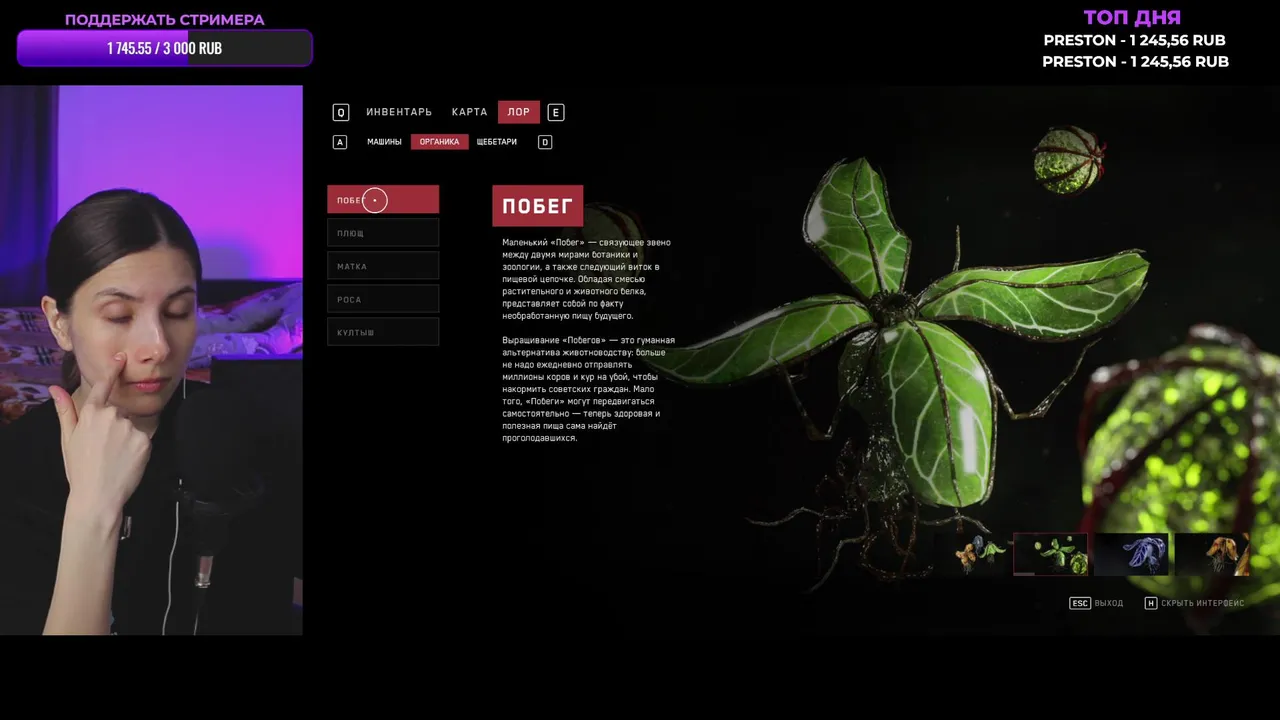Switch to the ЩЕБЕТАРИ category

pyautogui.click(x=496, y=142)
